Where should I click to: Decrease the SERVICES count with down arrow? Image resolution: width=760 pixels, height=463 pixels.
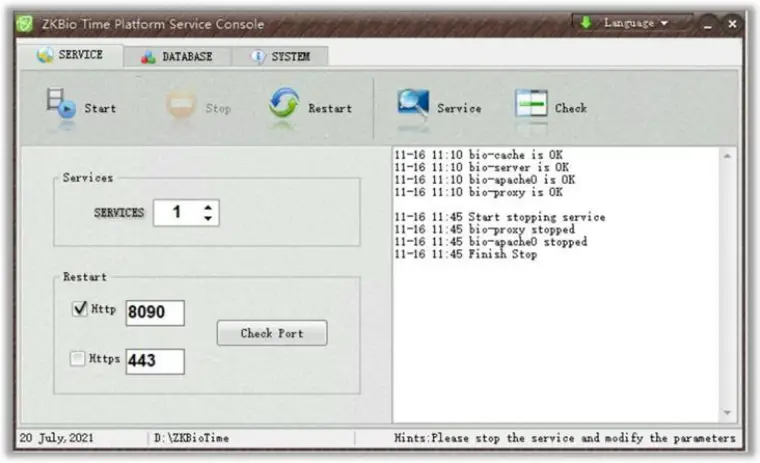pyautogui.click(x=208, y=218)
